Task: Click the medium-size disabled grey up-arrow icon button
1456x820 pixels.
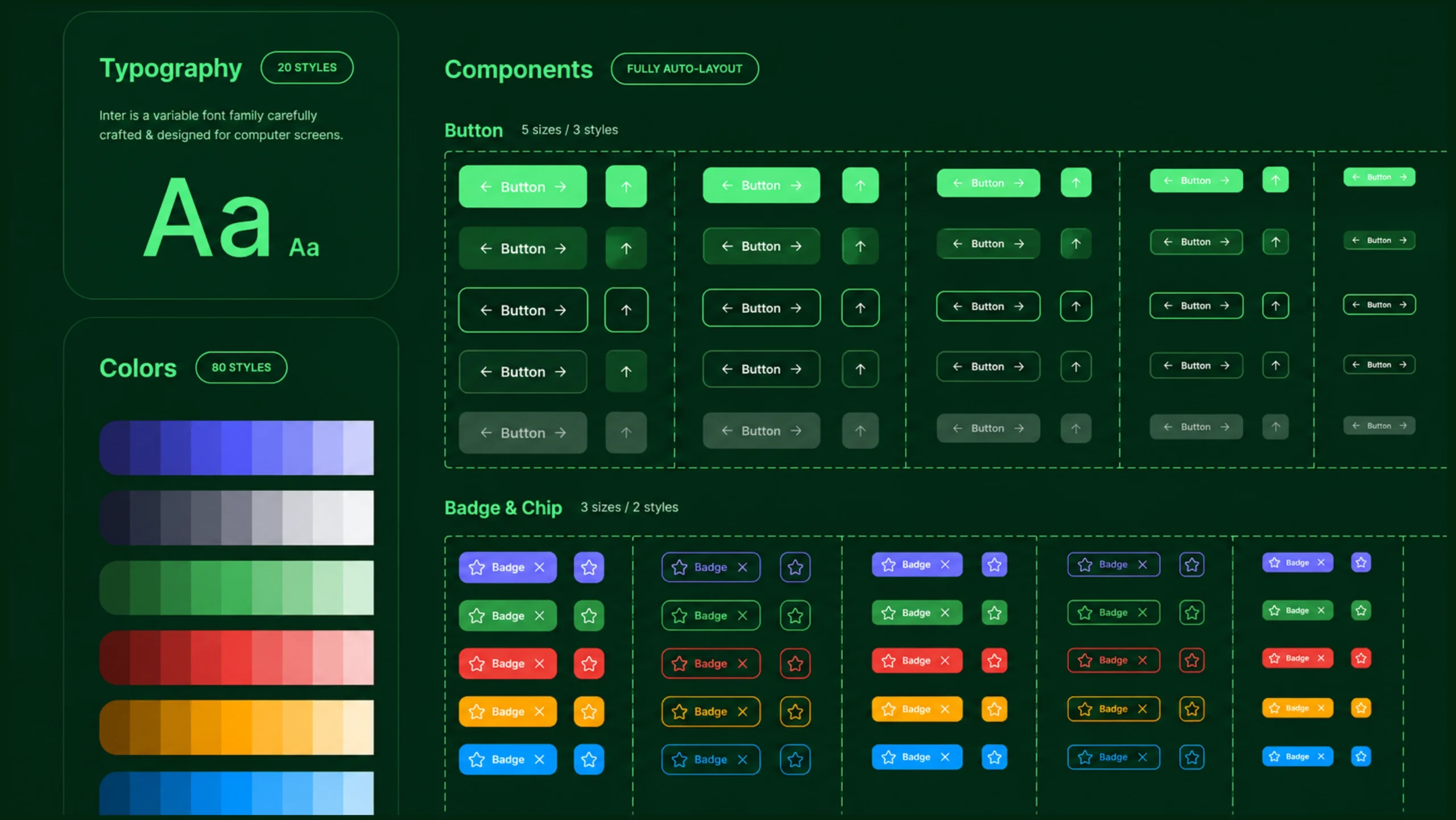Action: point(1076,428)
